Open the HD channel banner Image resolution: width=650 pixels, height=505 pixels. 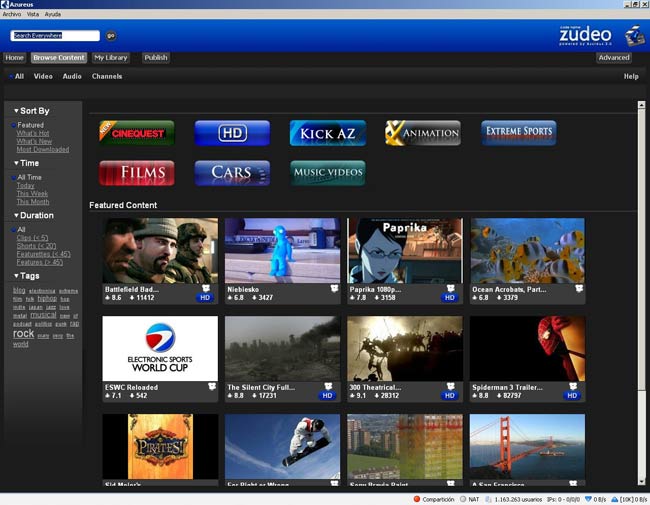click(232, 133)
